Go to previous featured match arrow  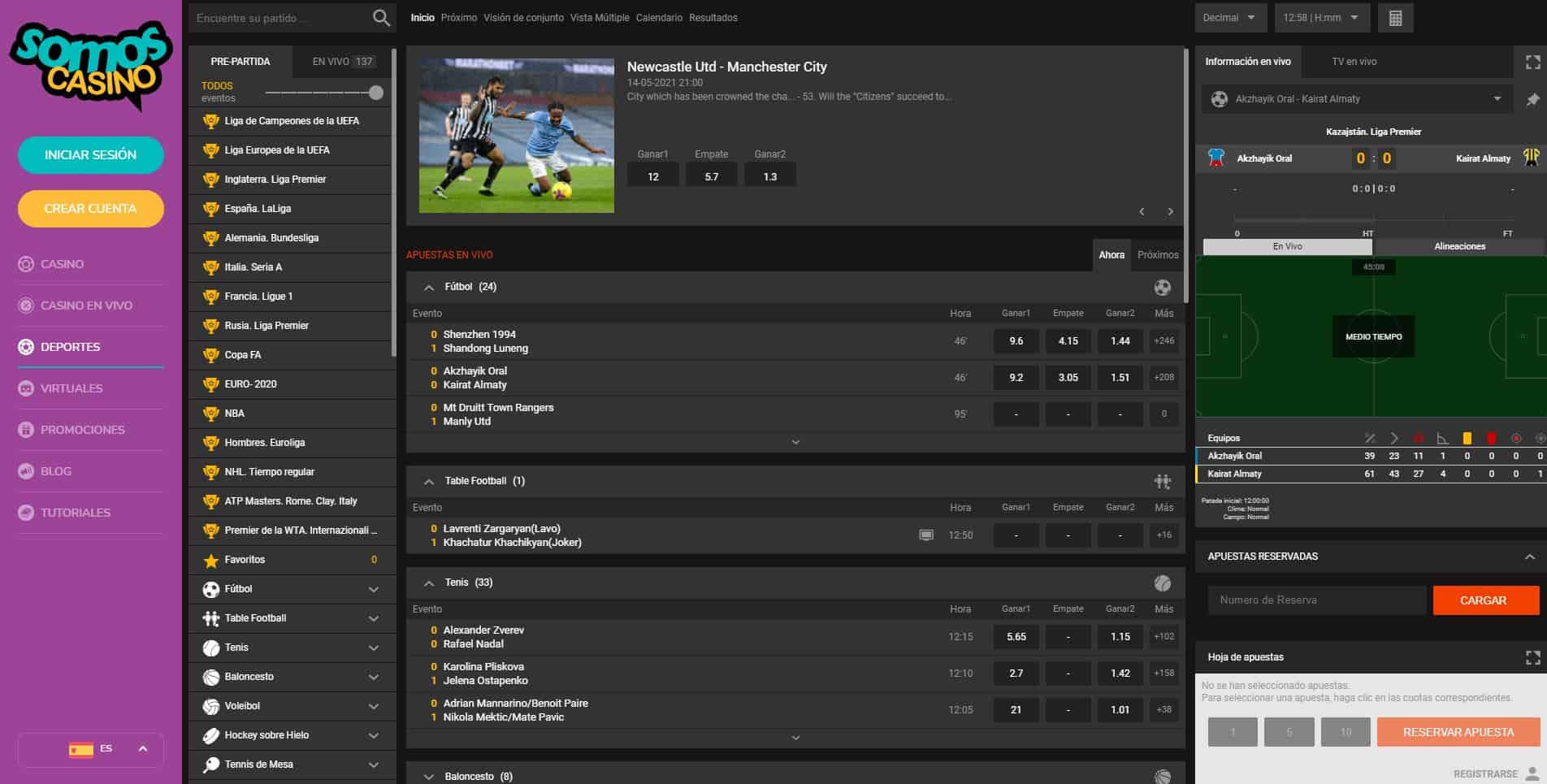point(1142,211)
